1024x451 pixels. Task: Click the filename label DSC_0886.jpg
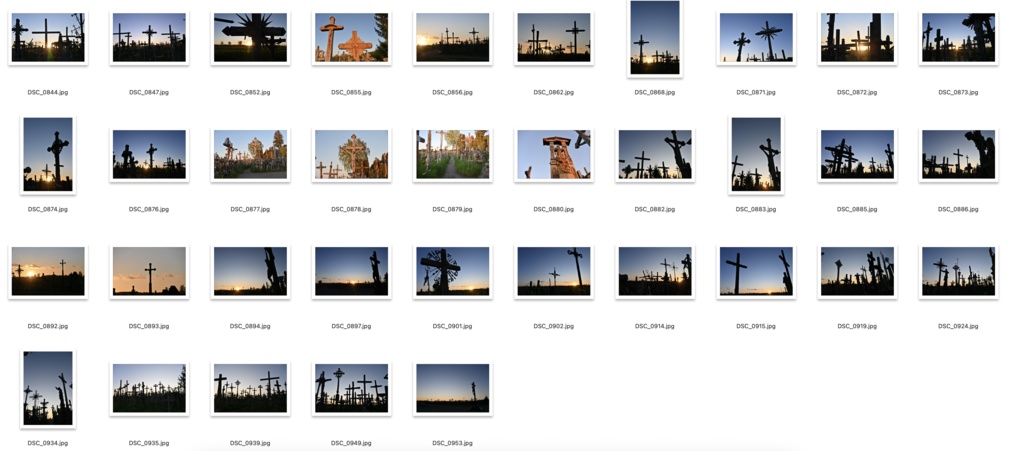point(959,210)
